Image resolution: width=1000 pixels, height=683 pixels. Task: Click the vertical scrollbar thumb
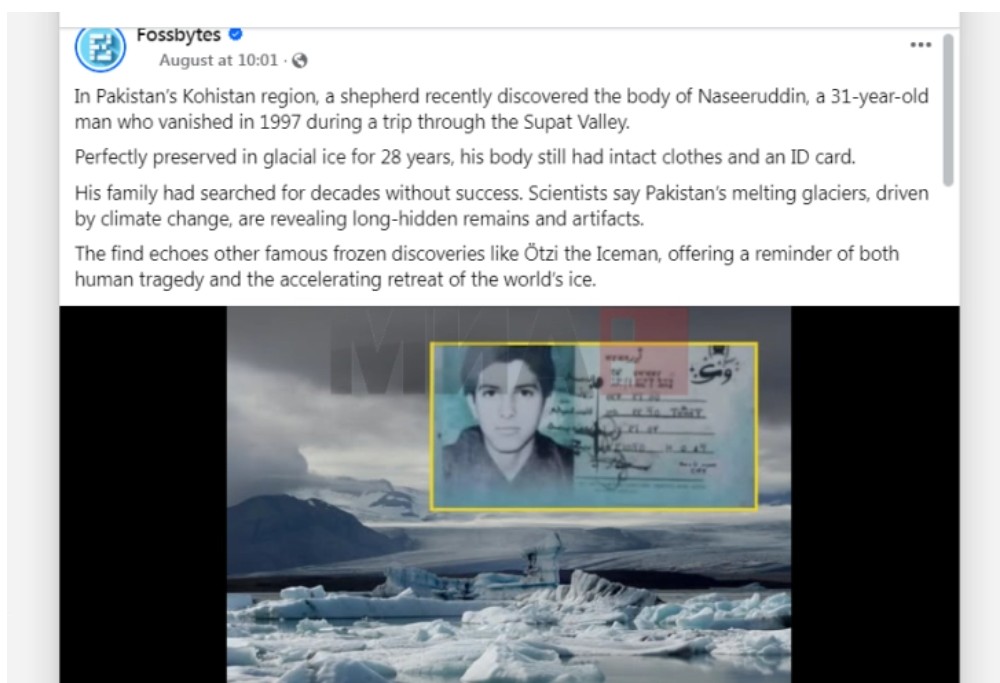pos(948,110)
